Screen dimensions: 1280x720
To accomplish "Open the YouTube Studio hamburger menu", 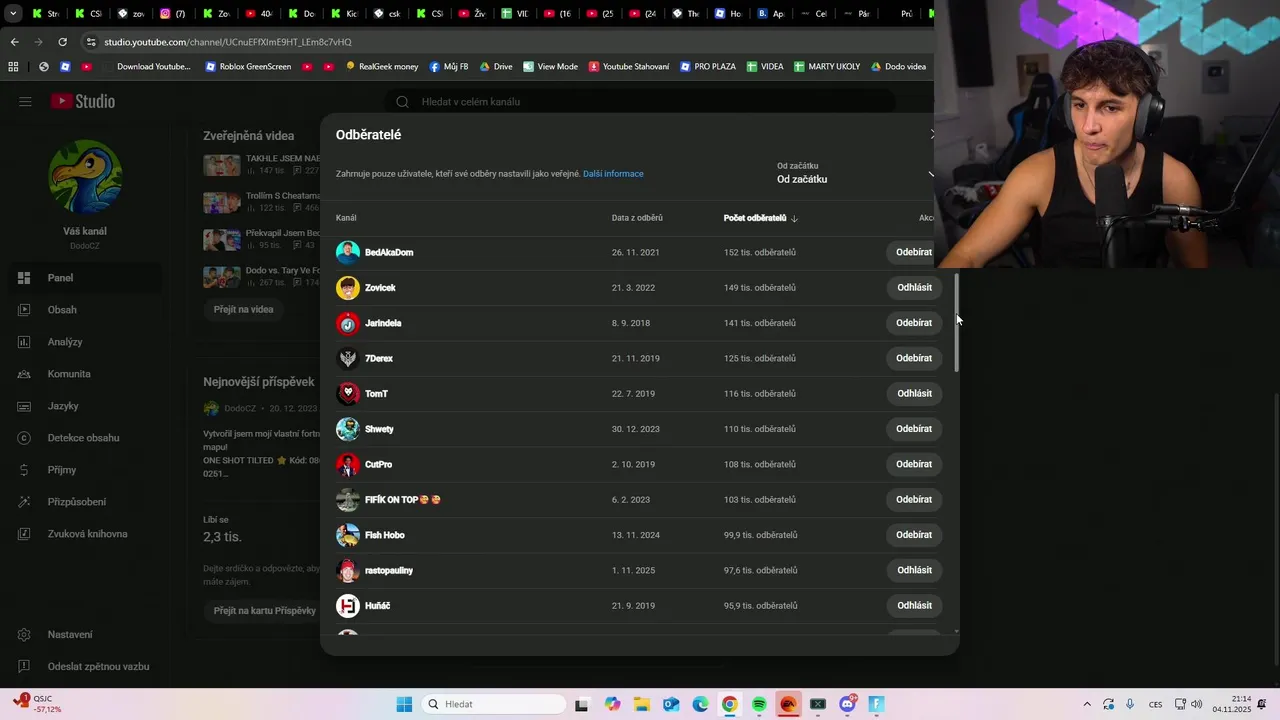I will click(x=26, y=102).
